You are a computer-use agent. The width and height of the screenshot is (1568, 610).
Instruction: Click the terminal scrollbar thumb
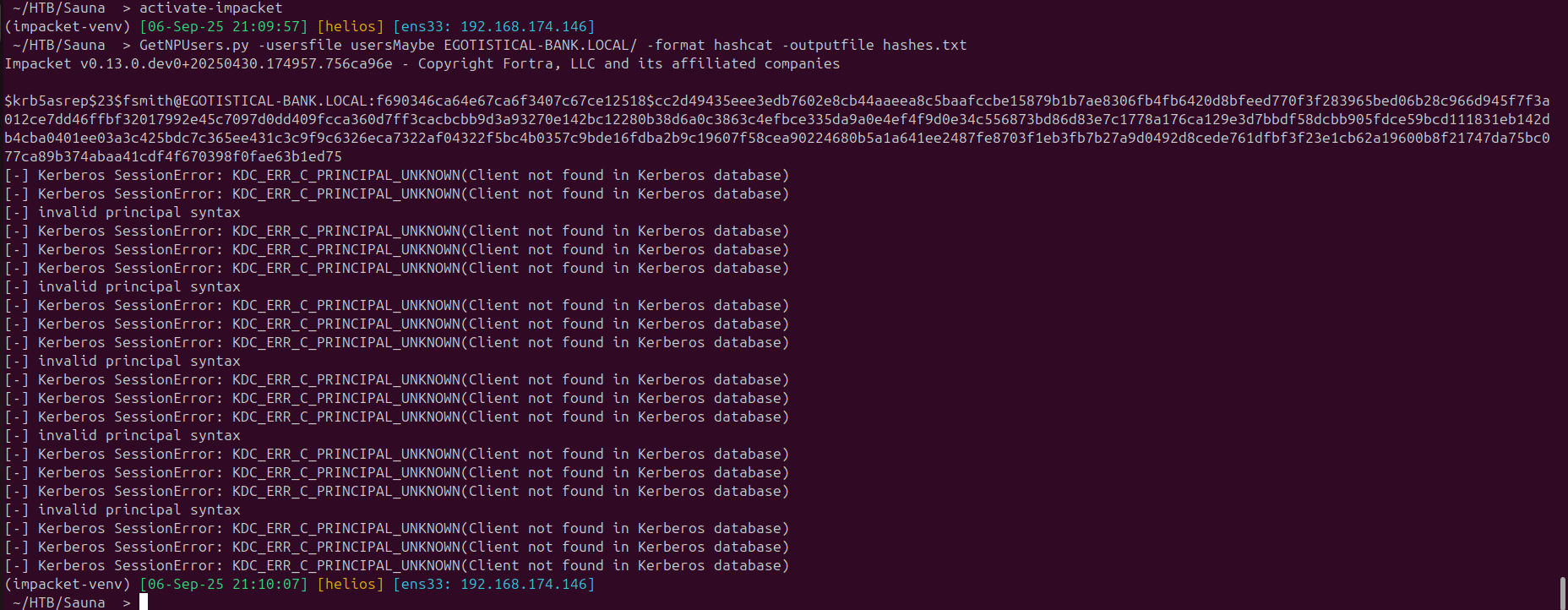coord(1563,593)
